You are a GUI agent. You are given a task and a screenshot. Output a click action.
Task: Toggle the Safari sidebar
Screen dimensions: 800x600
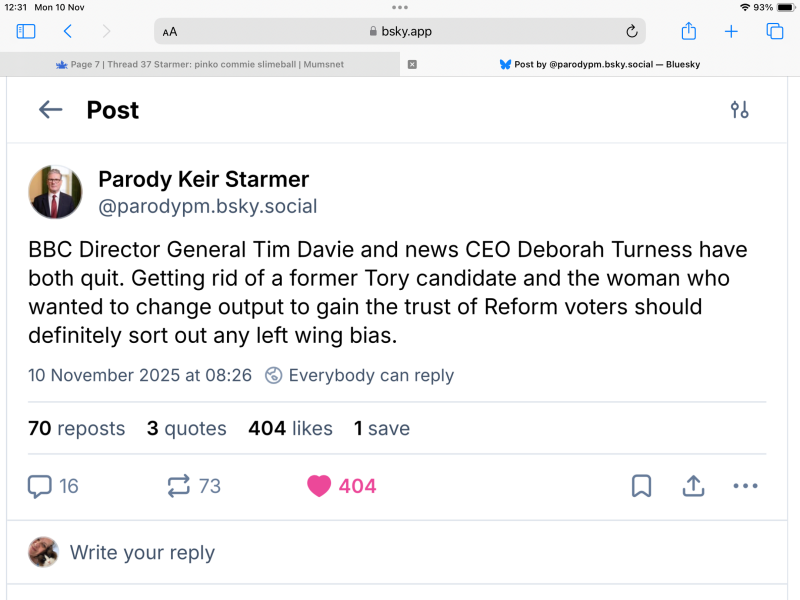(25, 31)
